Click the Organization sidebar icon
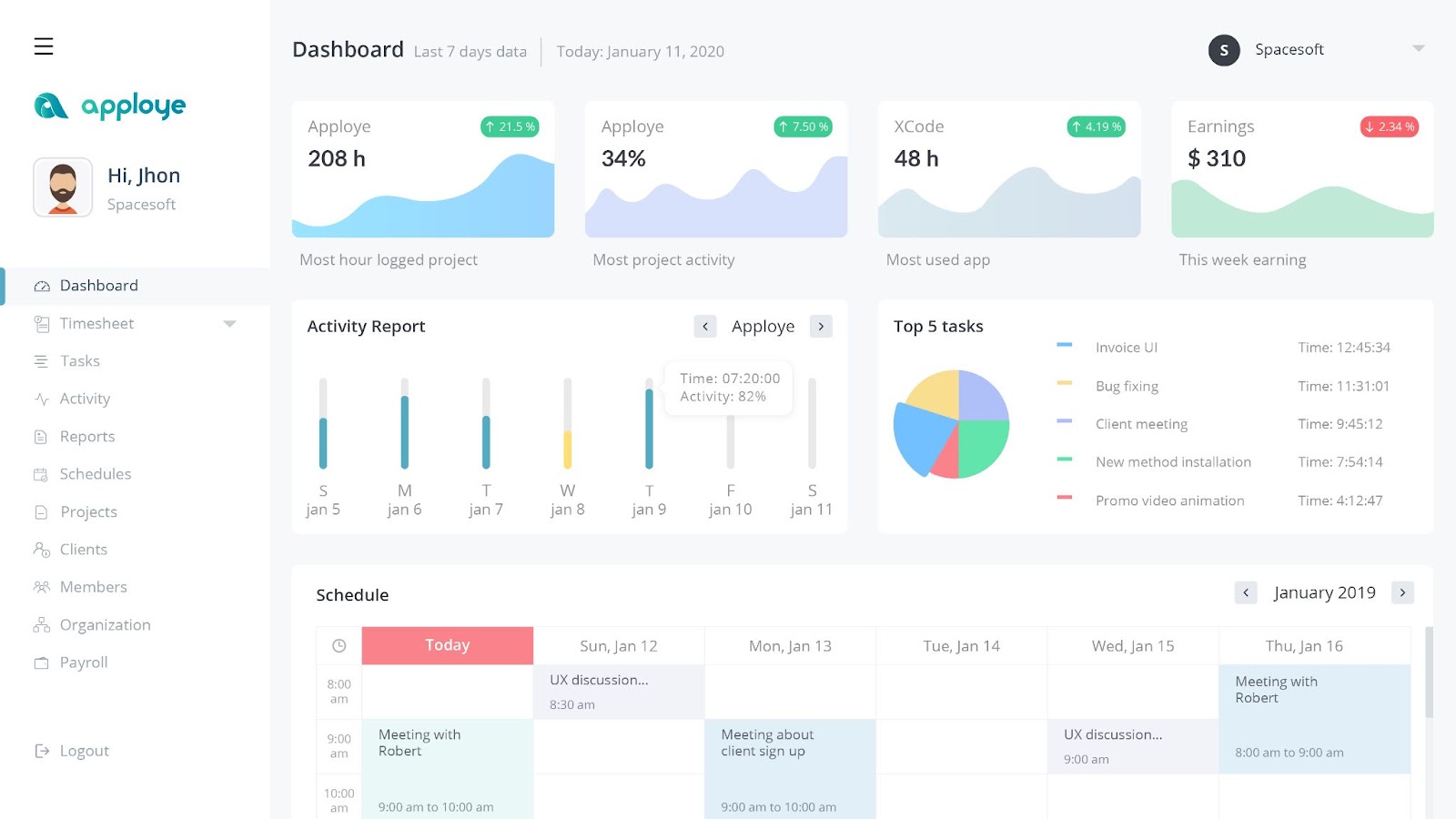This screenshot has height=819, width=1456. point(40,624)
